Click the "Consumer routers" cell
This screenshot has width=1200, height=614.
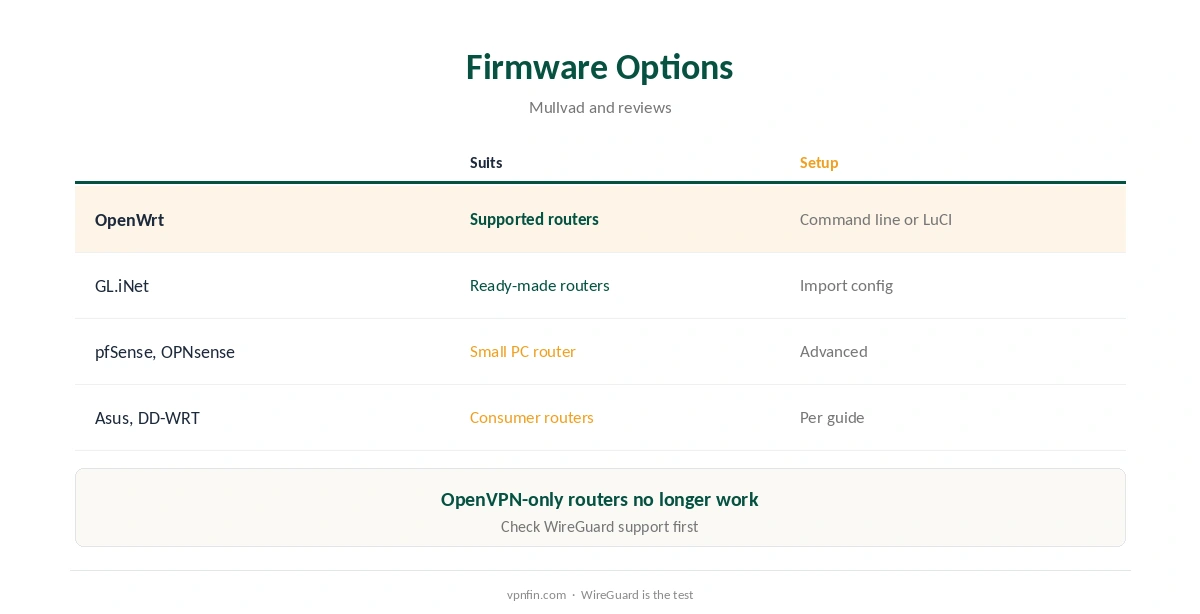(532, 417)
